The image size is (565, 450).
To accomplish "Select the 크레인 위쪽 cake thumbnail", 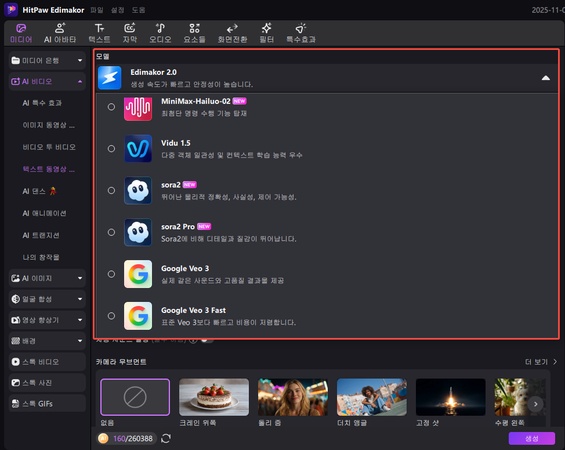I will [x=214, y=397].
